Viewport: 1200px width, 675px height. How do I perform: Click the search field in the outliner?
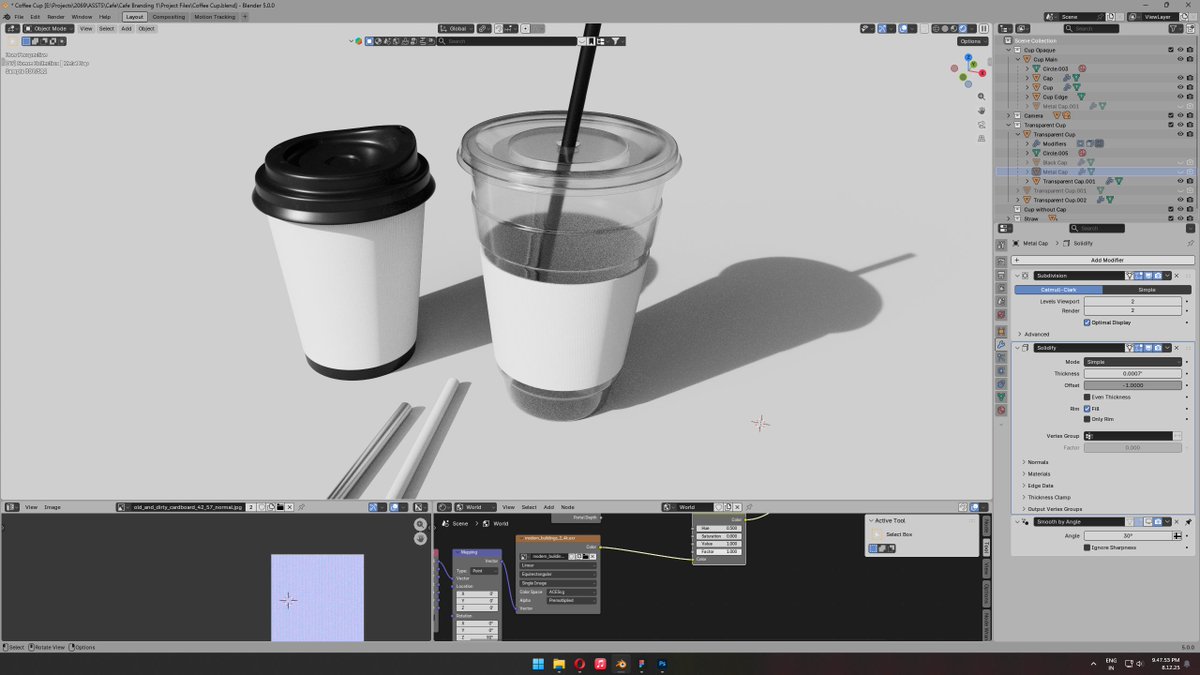click(1093, 28)
